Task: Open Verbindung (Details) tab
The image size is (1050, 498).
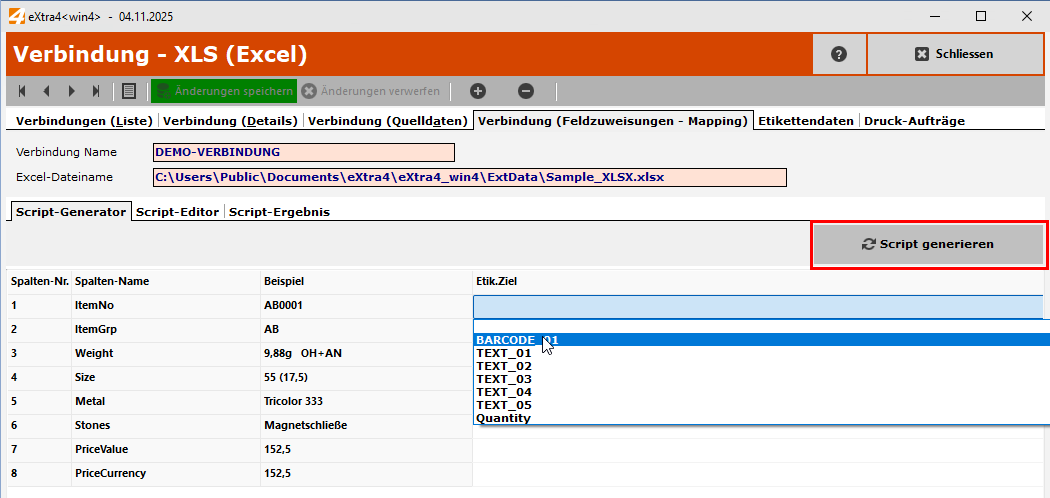Action: tap(230, 121)
